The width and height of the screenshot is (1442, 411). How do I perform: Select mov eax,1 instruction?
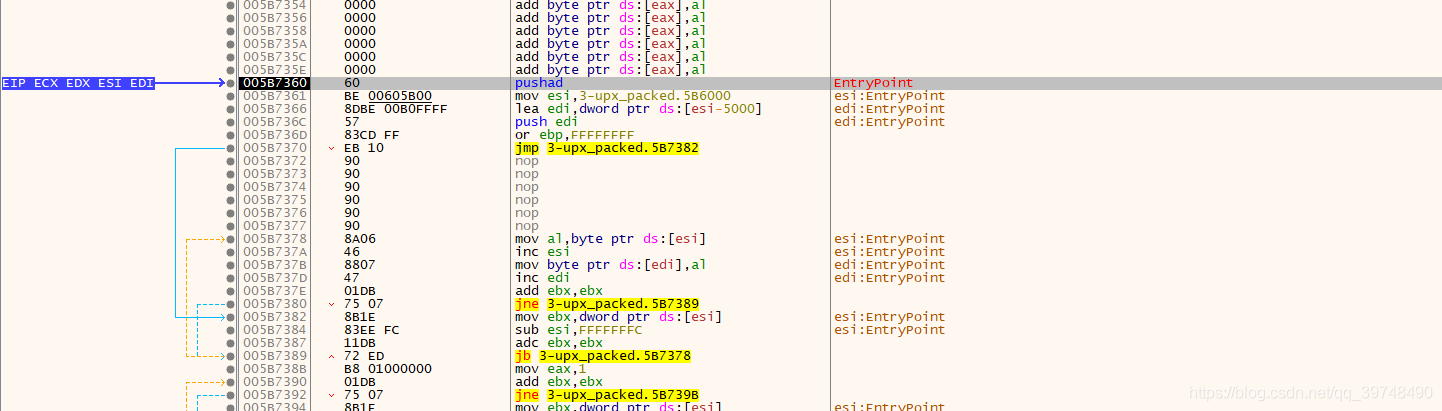550,369
